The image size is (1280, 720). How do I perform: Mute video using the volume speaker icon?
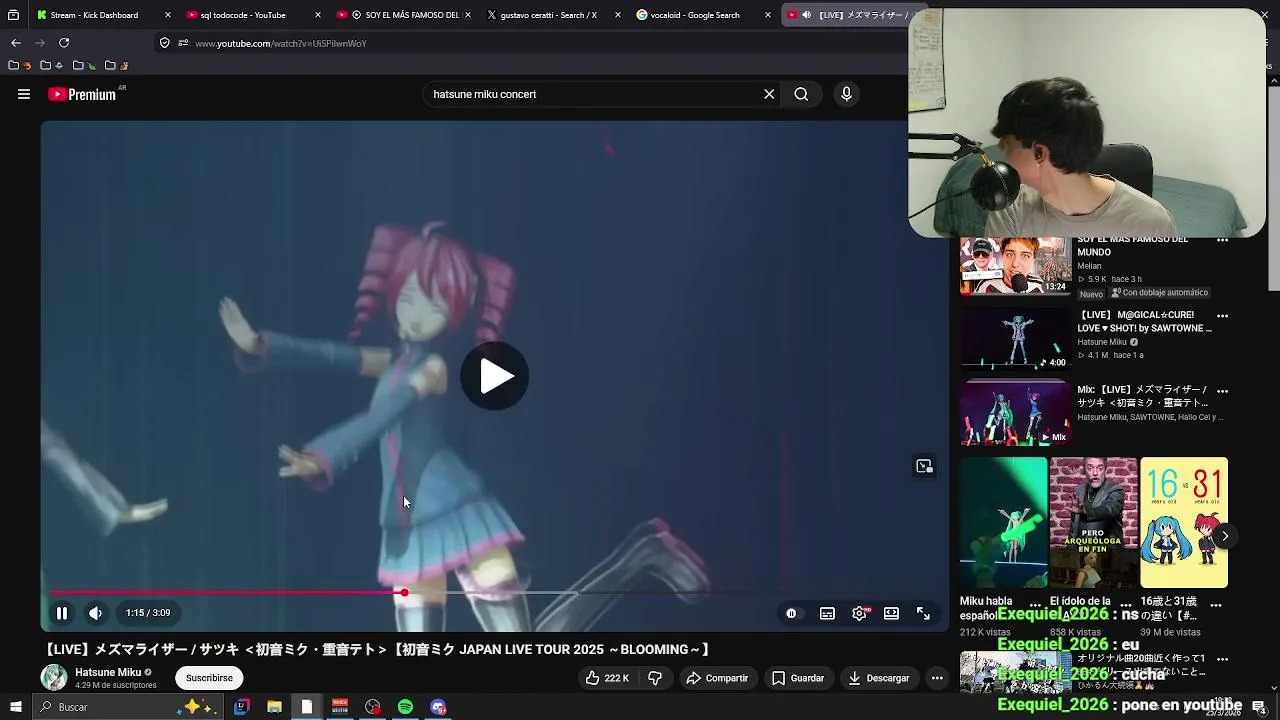[95, 613]
